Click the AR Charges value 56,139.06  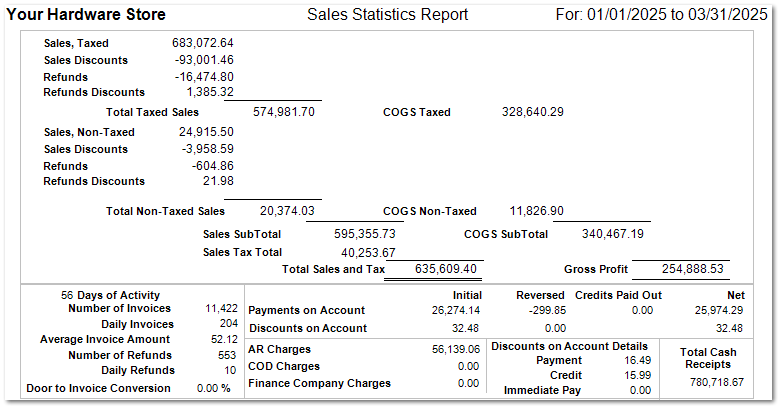tap(456, 349)
